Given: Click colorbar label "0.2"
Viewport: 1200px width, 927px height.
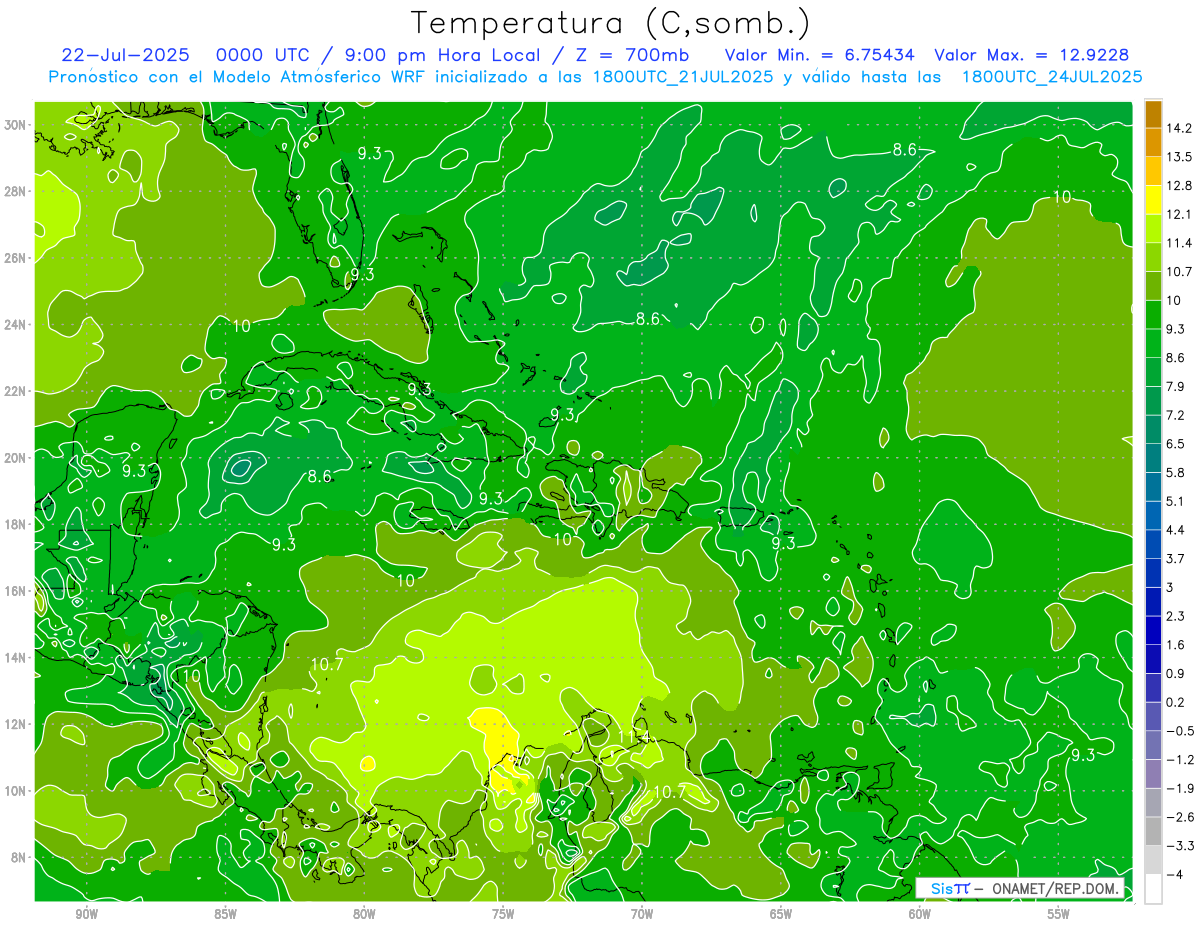Looking at the screenshot, I should [1176, 702].
